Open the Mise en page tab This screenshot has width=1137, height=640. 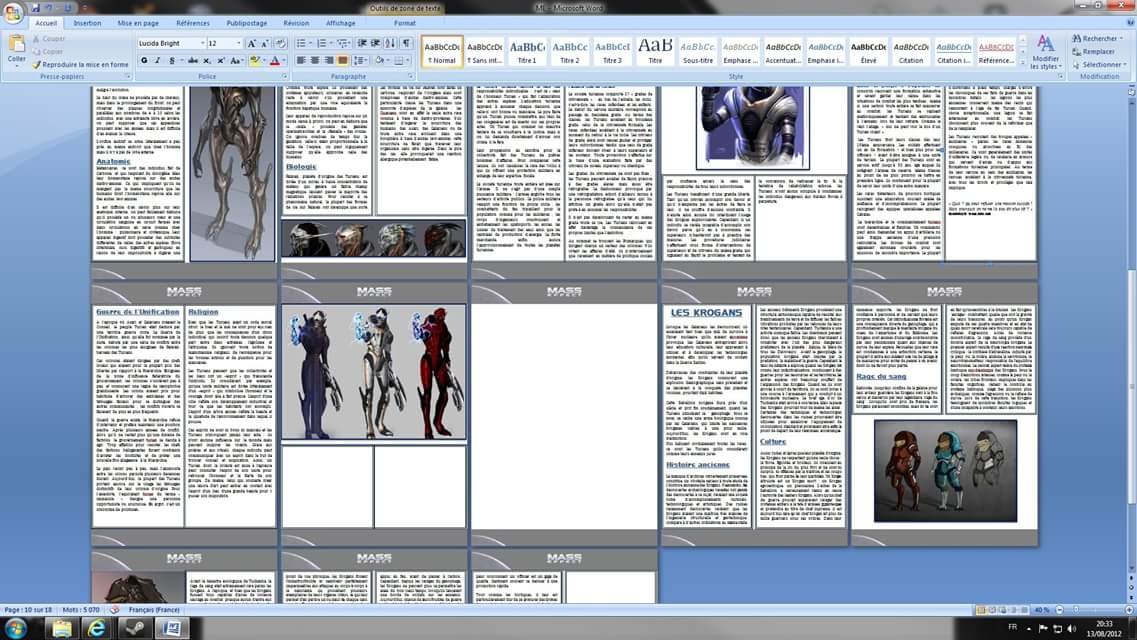pyautogui.click(x=138, y=23)
